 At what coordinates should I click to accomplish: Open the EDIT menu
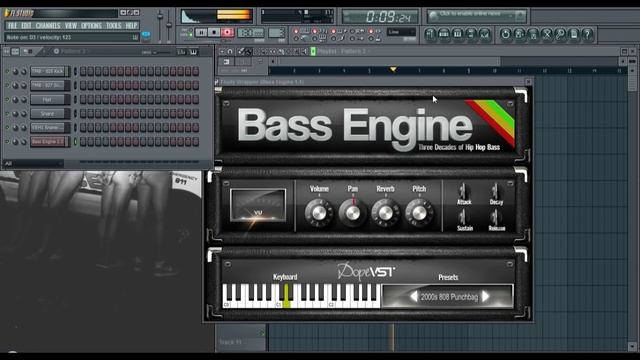tap(26, 25)
